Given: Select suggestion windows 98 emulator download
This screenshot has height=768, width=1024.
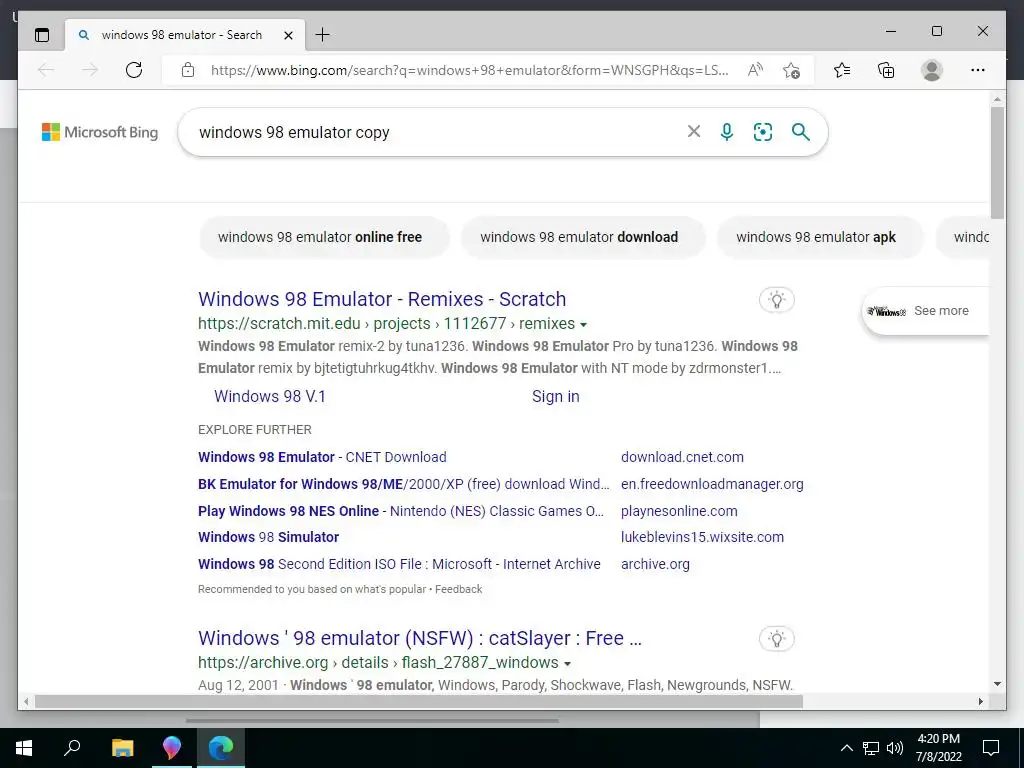Looking at the screenshot, I should pyautogui.click(x=583, y=237).
